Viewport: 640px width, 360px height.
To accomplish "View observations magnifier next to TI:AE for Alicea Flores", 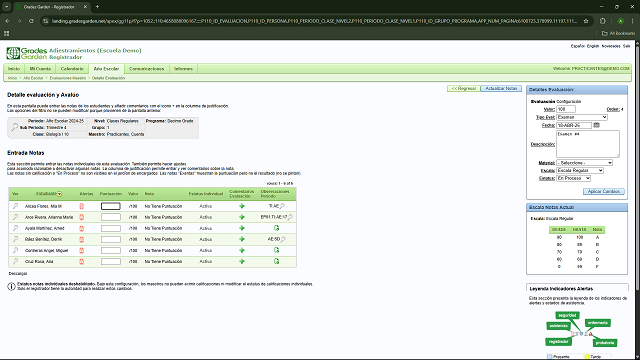I will 282,206.
